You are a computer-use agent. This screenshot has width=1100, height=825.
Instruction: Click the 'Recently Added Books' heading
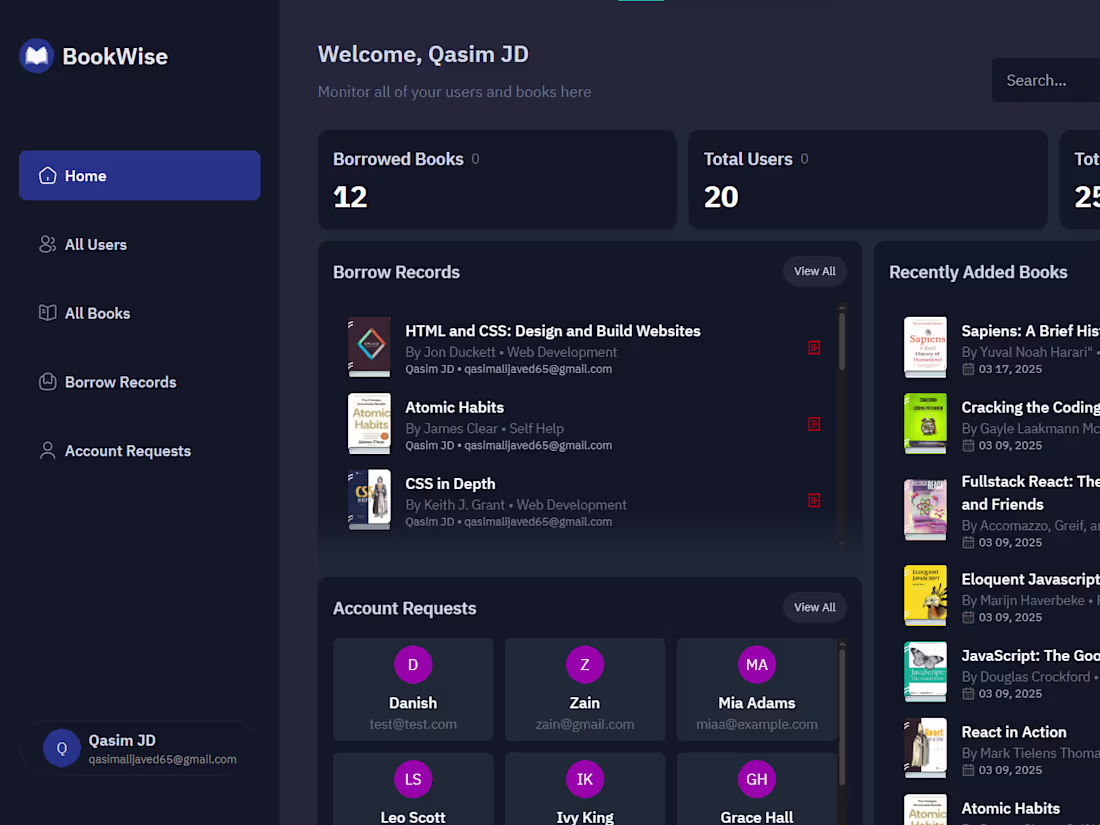coord(978,272)
